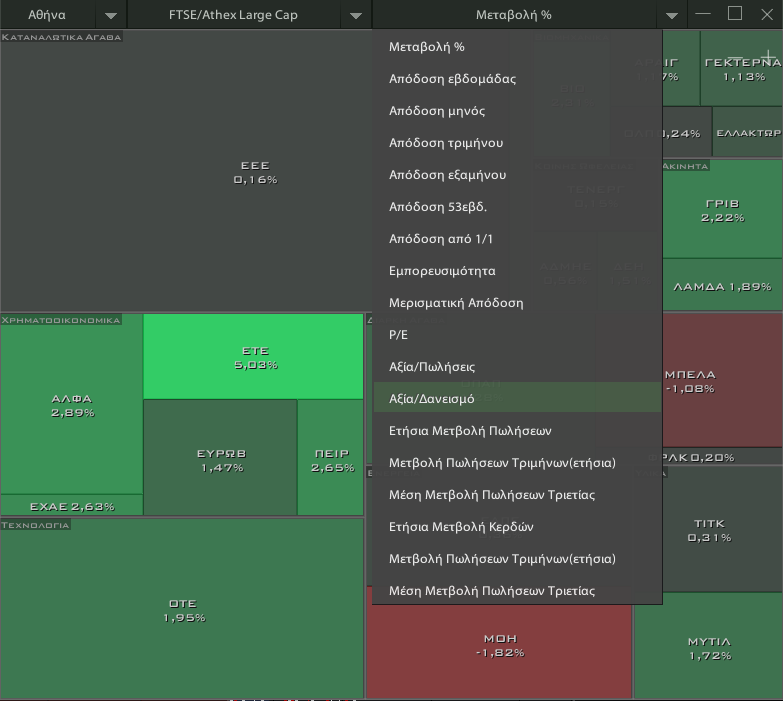The image size is (783, 701).
Task: Minimize the heatmap window
Action: tap(703, 14)
